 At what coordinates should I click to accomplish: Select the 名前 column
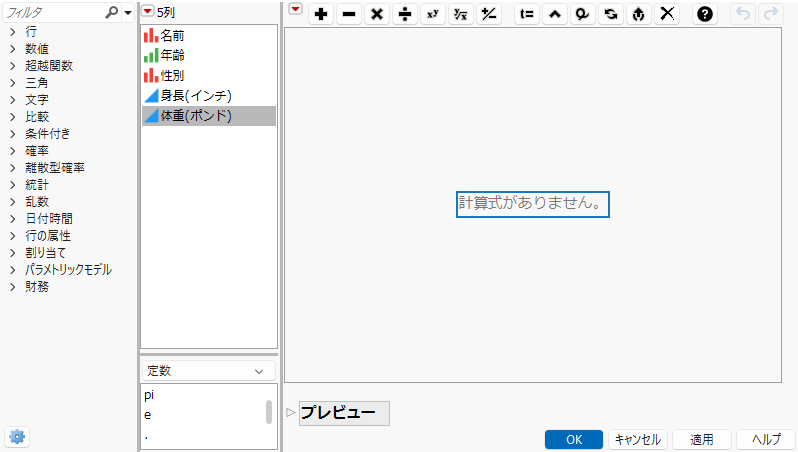(209, 36)
